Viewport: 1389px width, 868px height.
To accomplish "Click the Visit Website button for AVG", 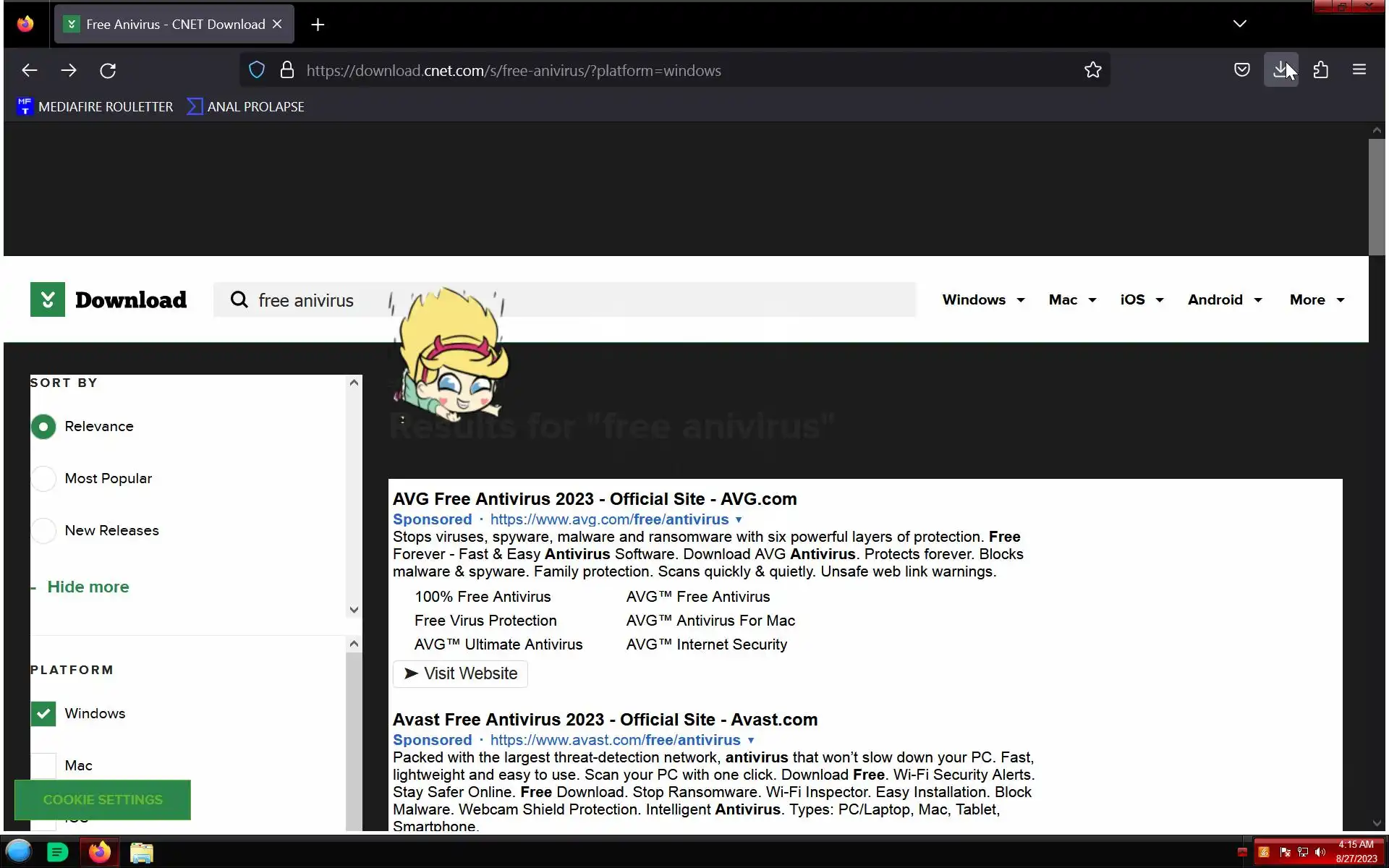I will (x=460, y=673).
